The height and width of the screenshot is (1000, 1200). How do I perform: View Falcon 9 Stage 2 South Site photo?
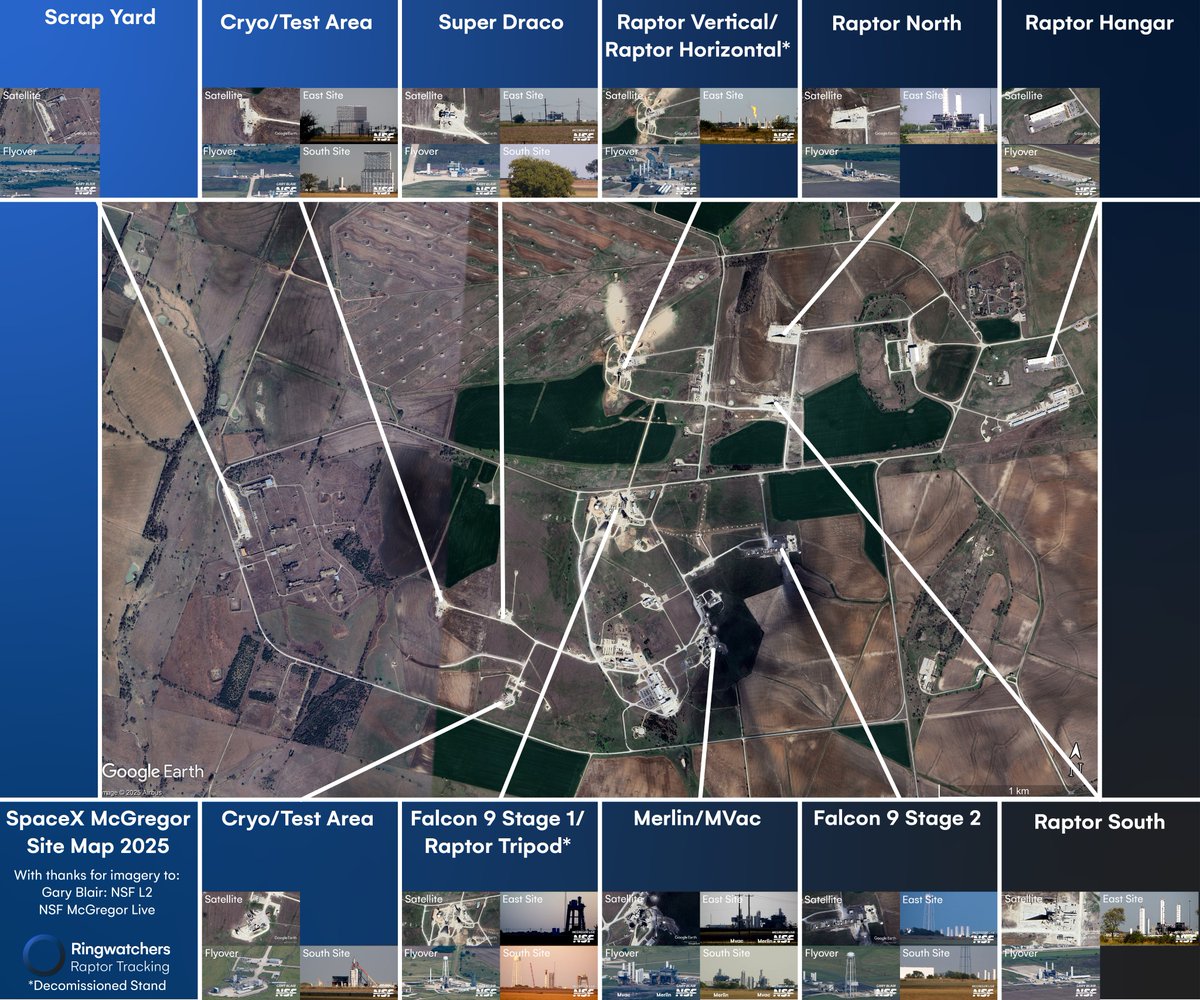click(x=948, y=972)
